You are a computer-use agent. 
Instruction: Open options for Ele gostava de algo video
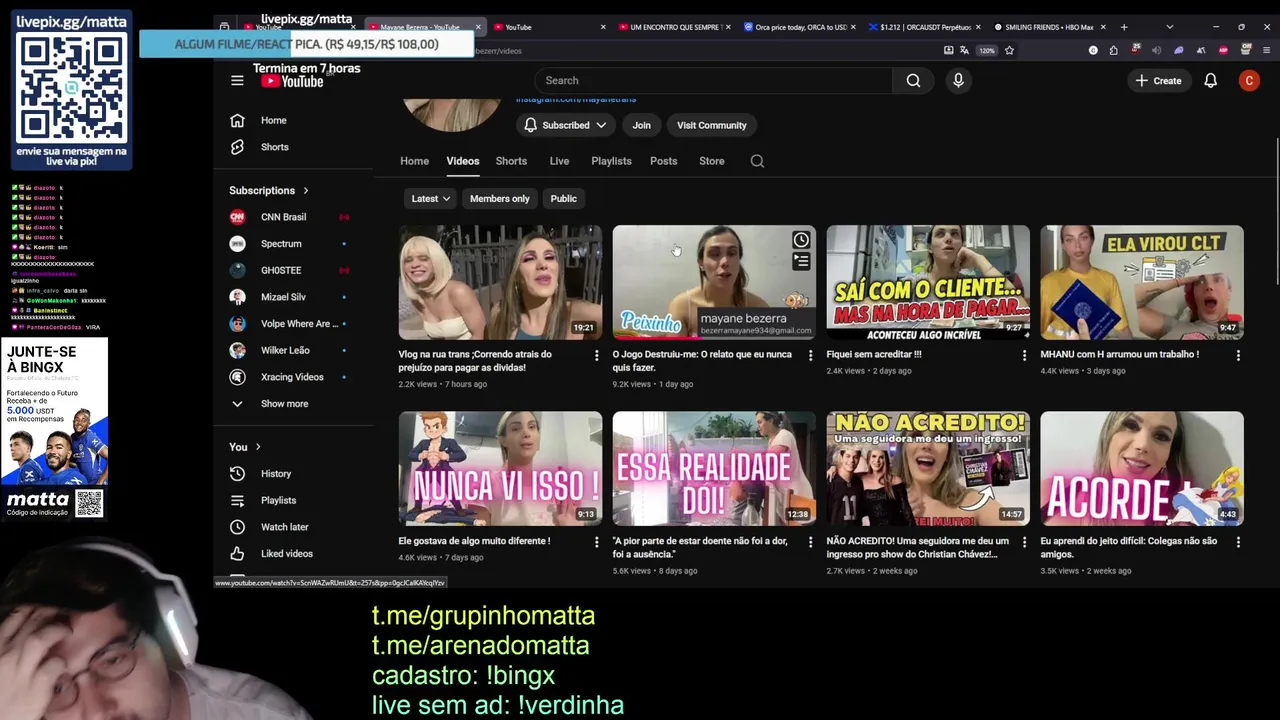[597, 542]
